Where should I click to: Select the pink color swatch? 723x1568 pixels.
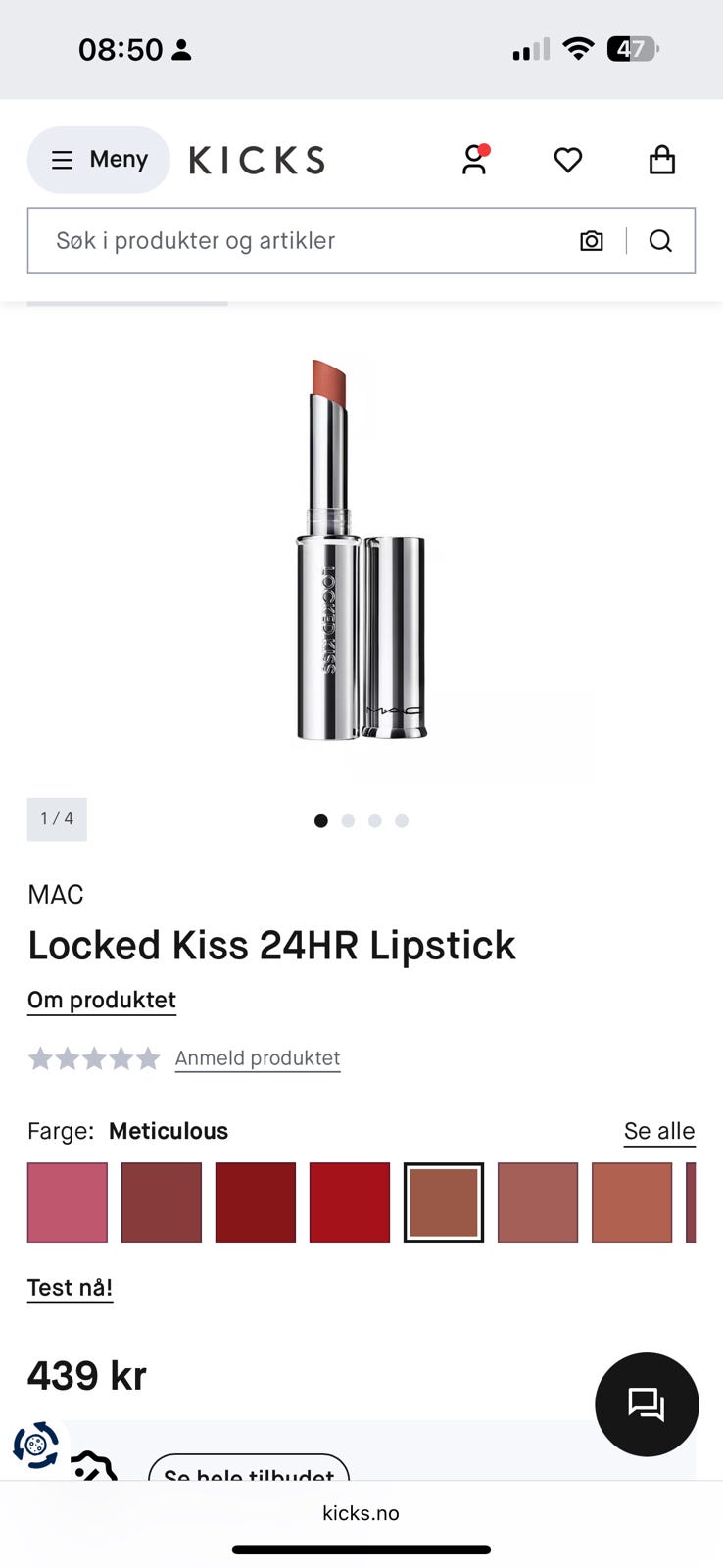(68, 1202)
